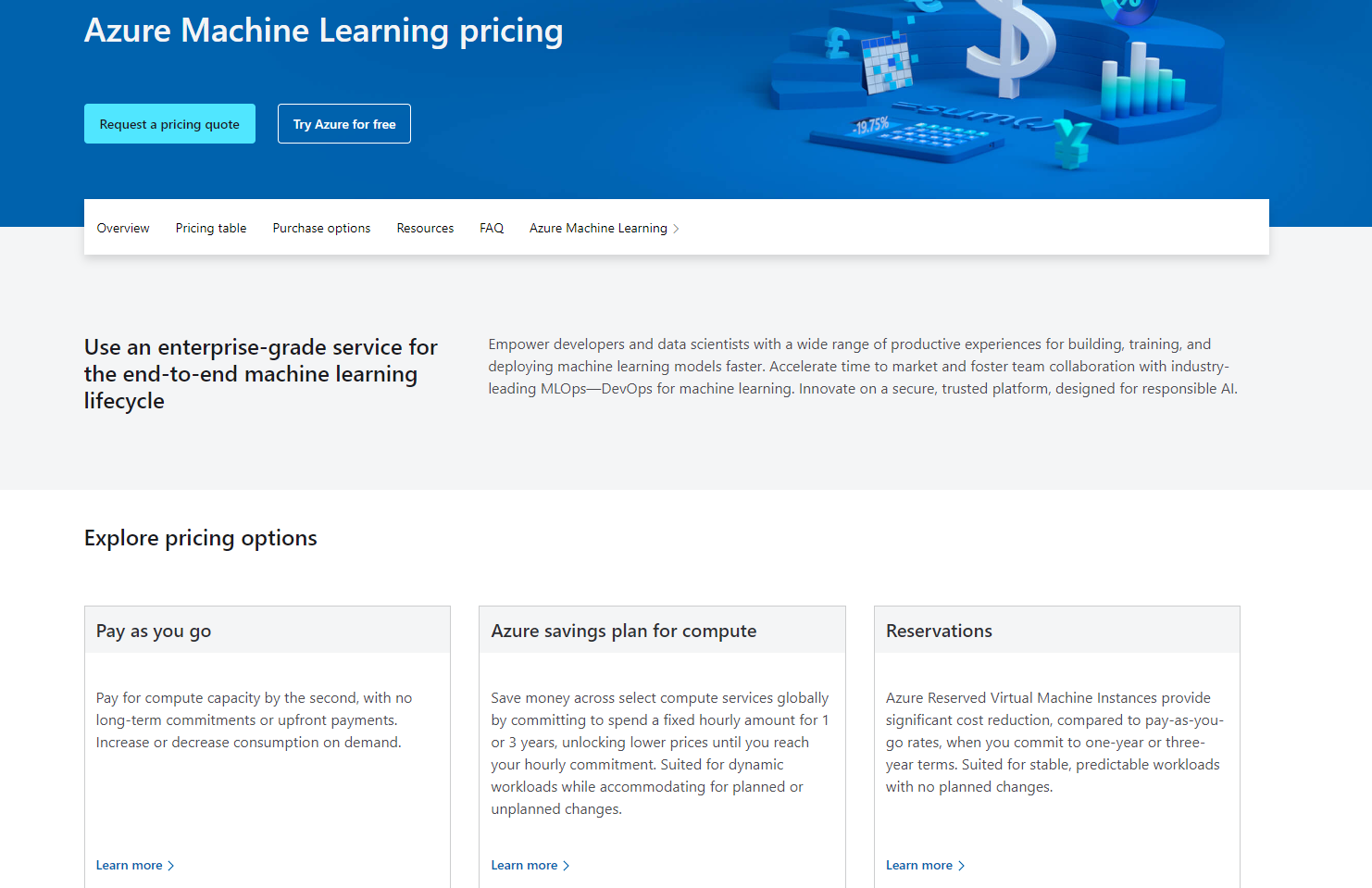
Task: Click the Azure savings plan for compute card title
Action: coord(624,630)
